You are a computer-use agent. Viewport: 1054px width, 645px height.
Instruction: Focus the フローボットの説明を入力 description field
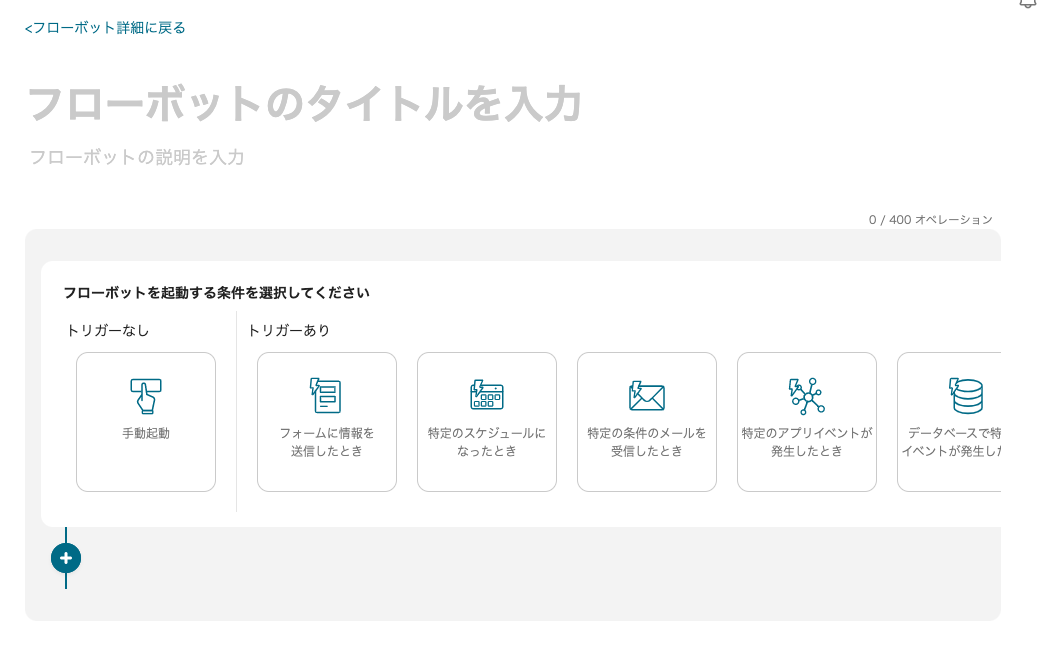tap(137, 157)
